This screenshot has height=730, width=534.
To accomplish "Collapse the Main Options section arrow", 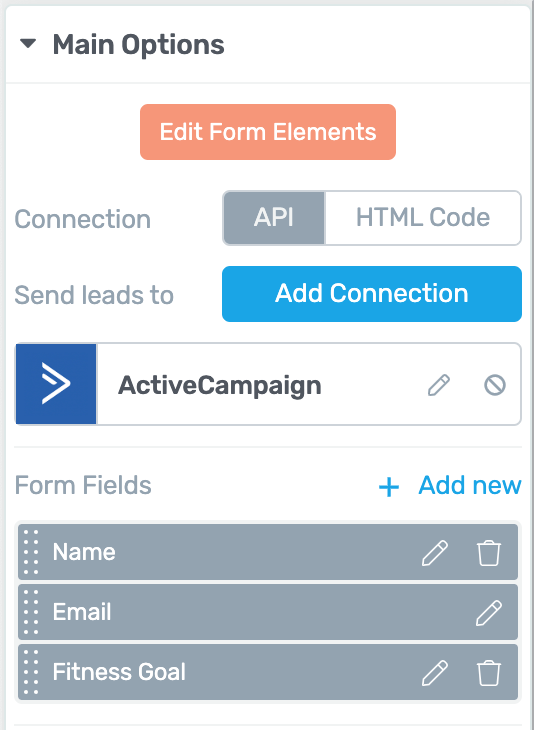I will 28,44.
